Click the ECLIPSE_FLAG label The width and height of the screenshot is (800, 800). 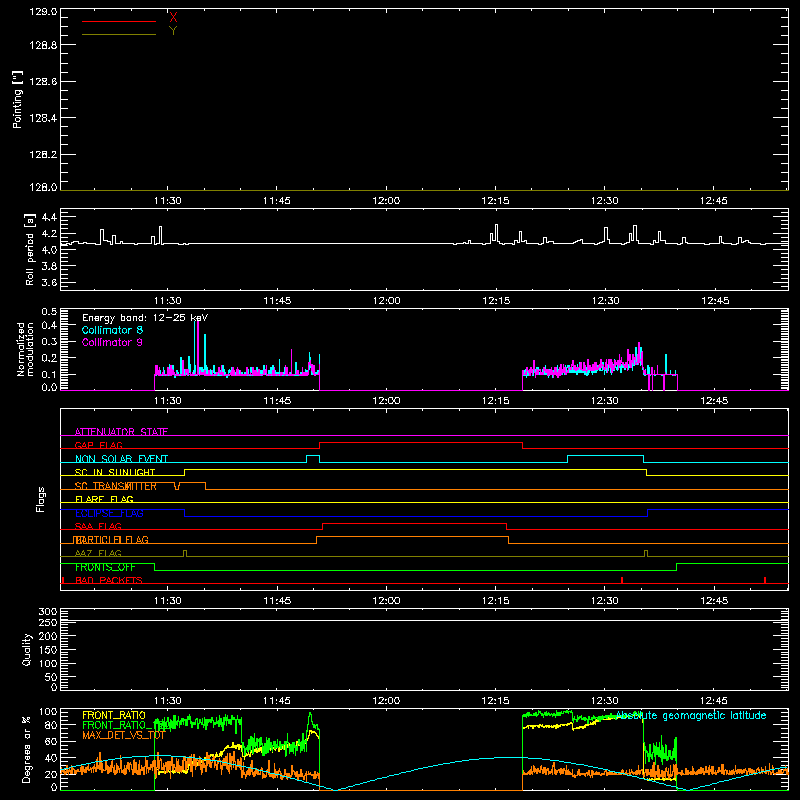coord(109,513)
